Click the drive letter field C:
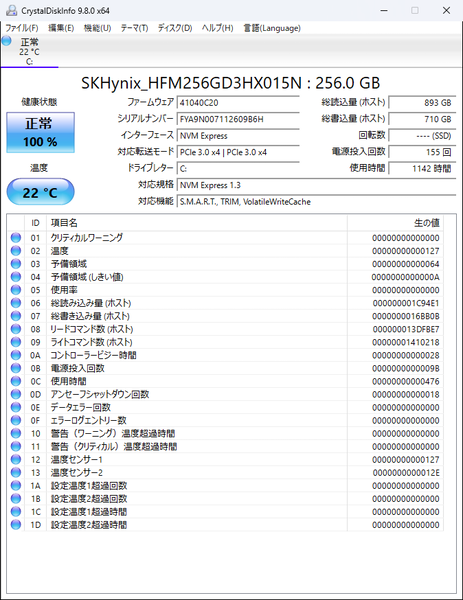This screenshot has height=600, width=463. (238, 168)
